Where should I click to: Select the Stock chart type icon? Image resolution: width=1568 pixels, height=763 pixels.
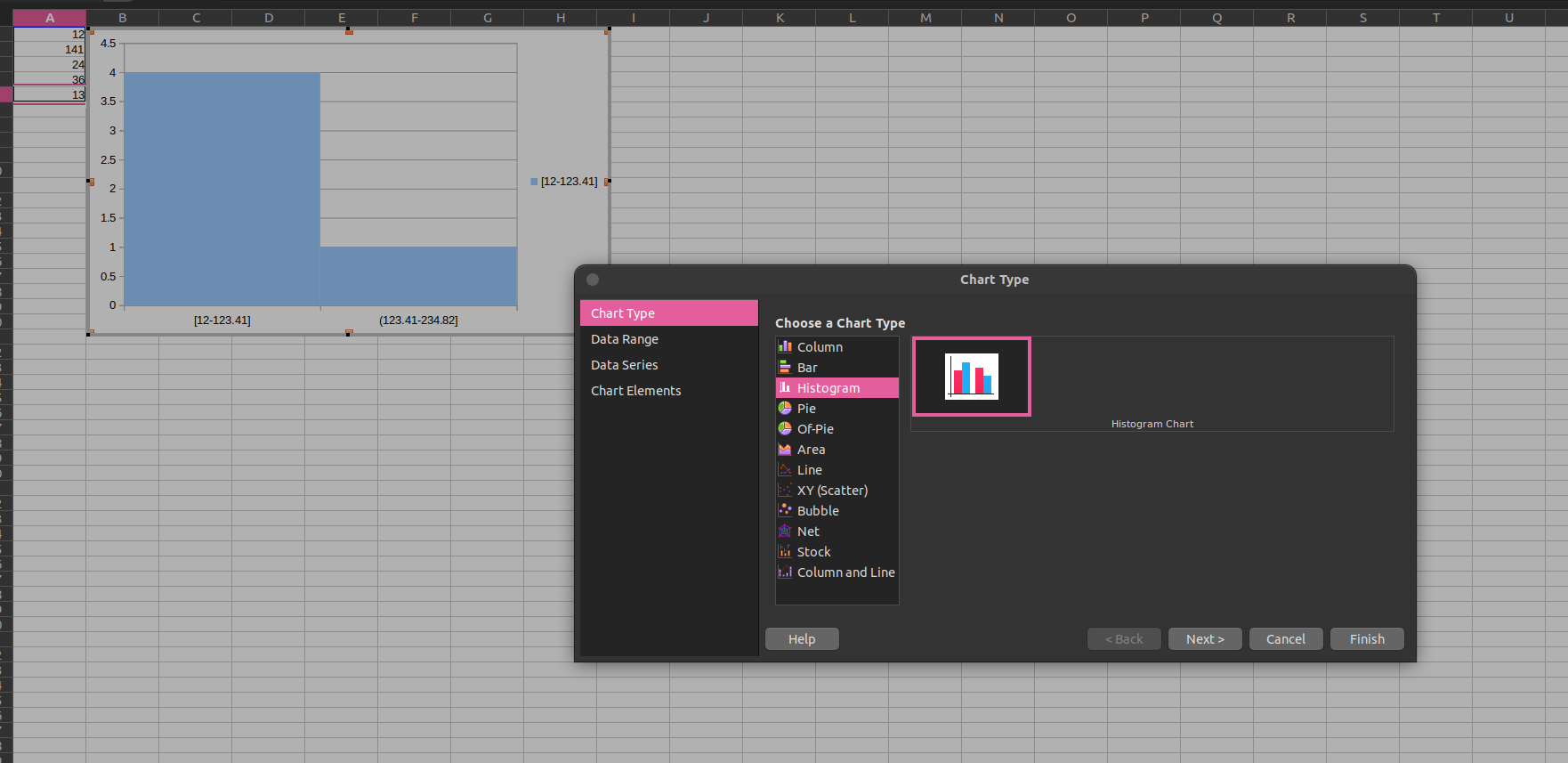[785, 551]
